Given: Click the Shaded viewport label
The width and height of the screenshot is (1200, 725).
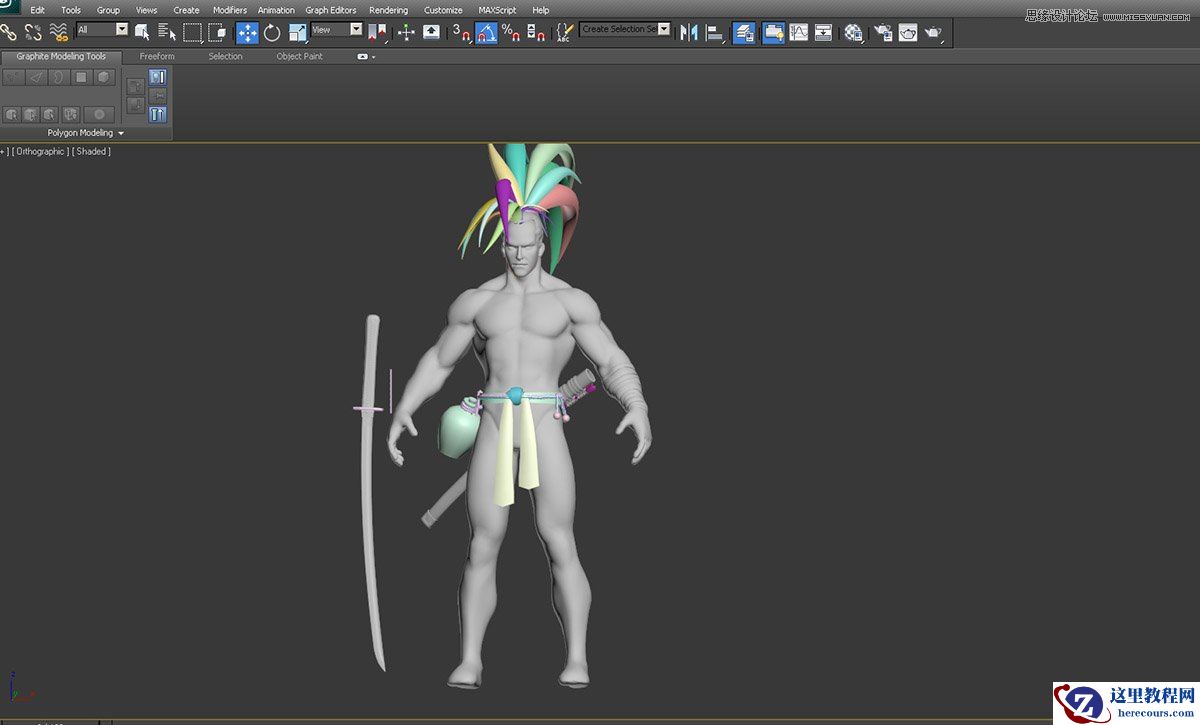Looking at the screenshot, I should point(91,151).
